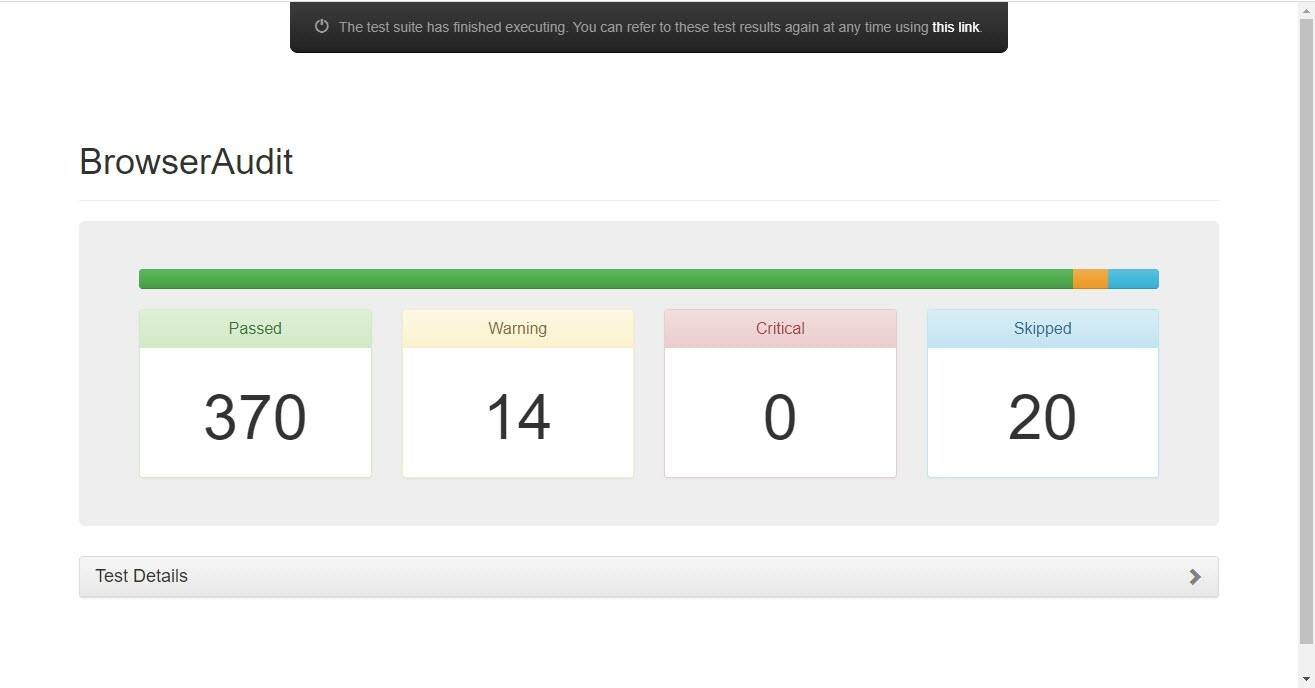Click the scrollbar up arrow
The height and width of the screenshot is (688, 1315).
coord(1306,8)
